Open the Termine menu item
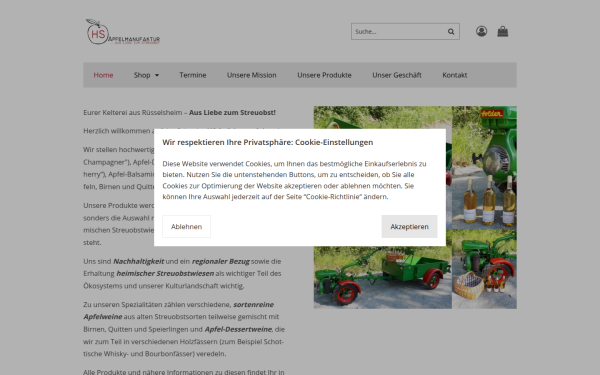The height and width of the screenshot is (375, 600). (x=193, y=75)
